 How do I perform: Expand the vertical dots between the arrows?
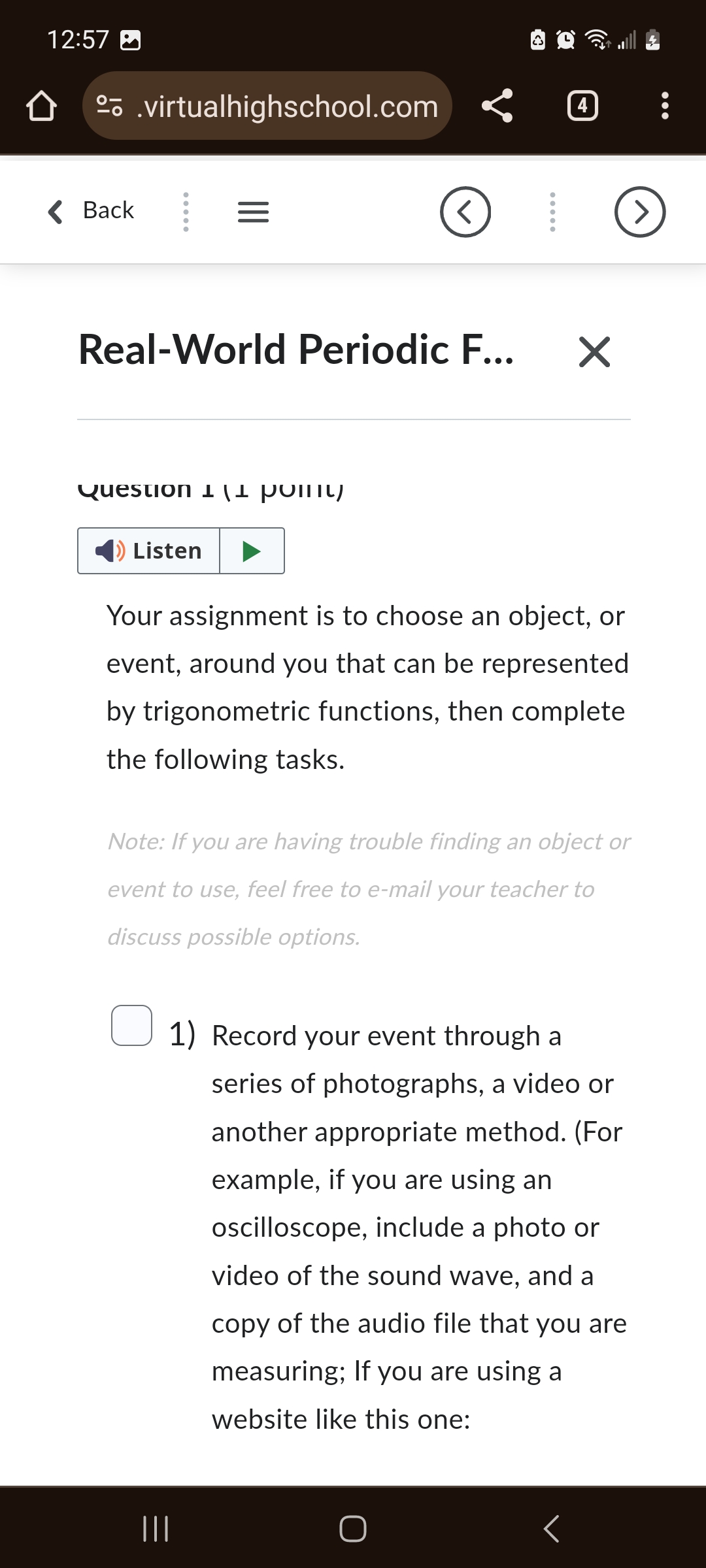pos(552,211)
